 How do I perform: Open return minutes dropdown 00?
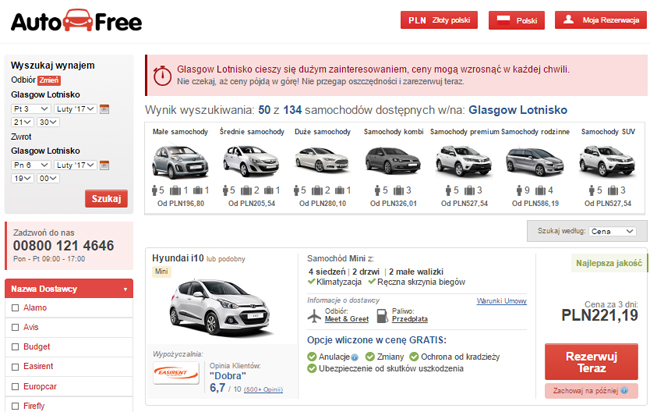[x=48, y=178]
